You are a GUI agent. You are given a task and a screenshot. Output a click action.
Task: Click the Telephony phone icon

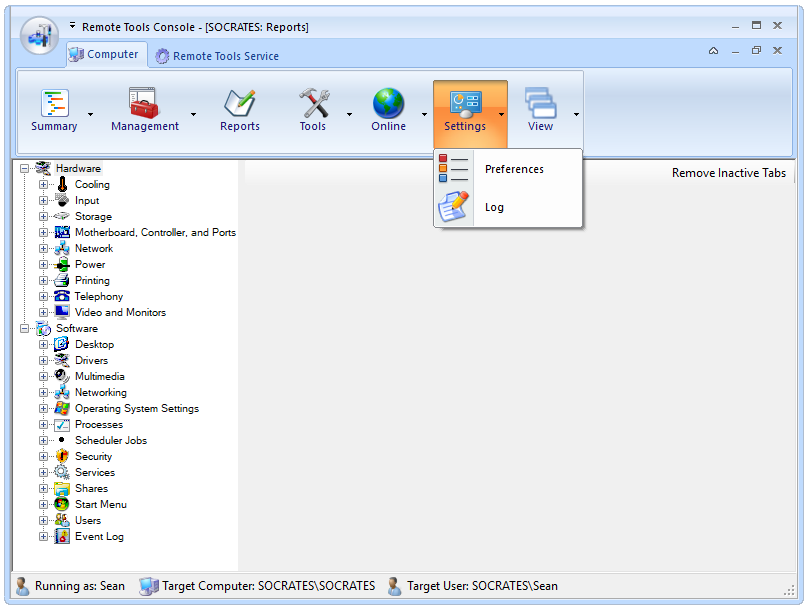coord(62,296)
